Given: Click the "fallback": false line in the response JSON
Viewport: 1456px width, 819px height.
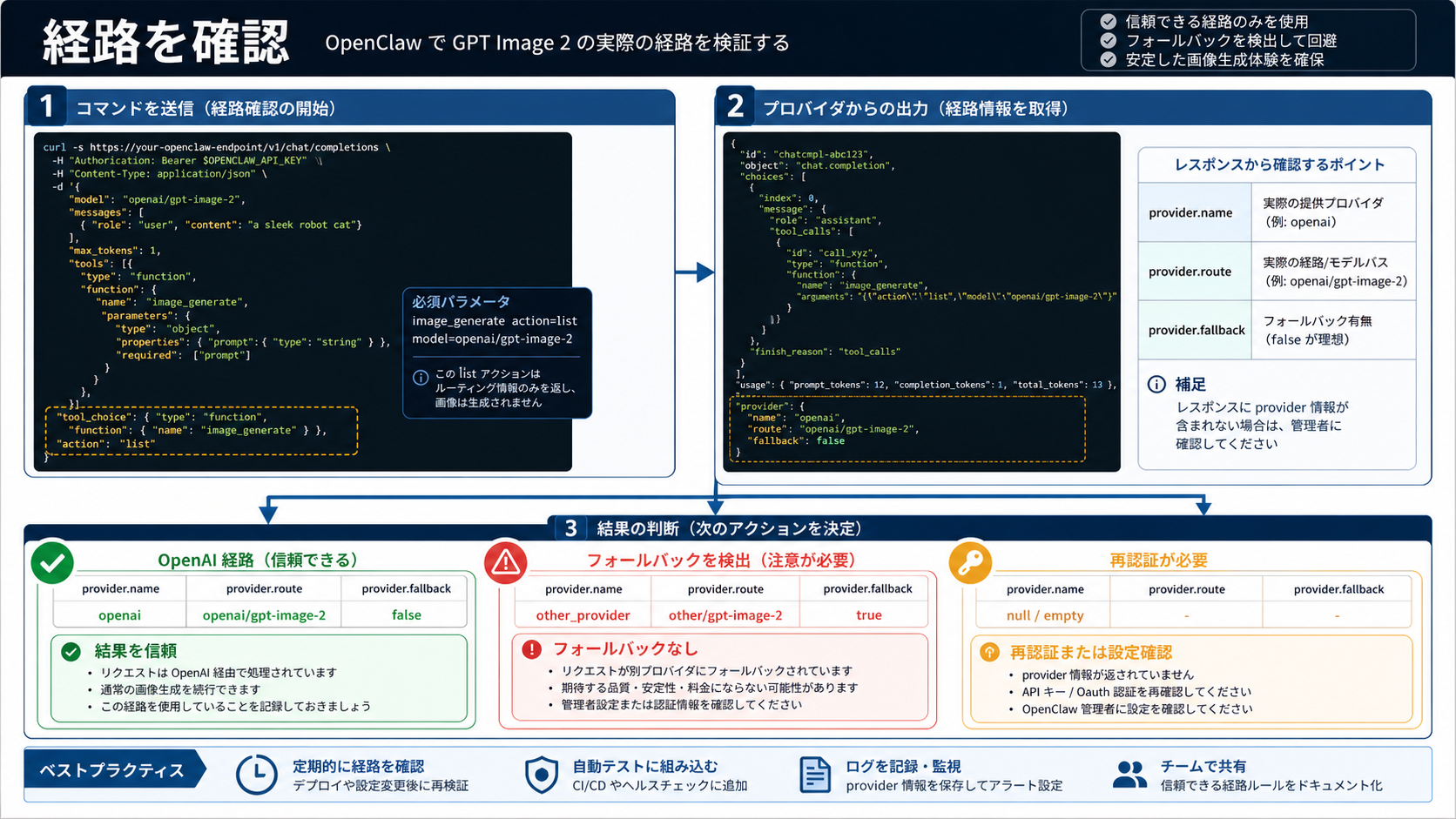Looking at the screenshot, I should tap(795, 441).
